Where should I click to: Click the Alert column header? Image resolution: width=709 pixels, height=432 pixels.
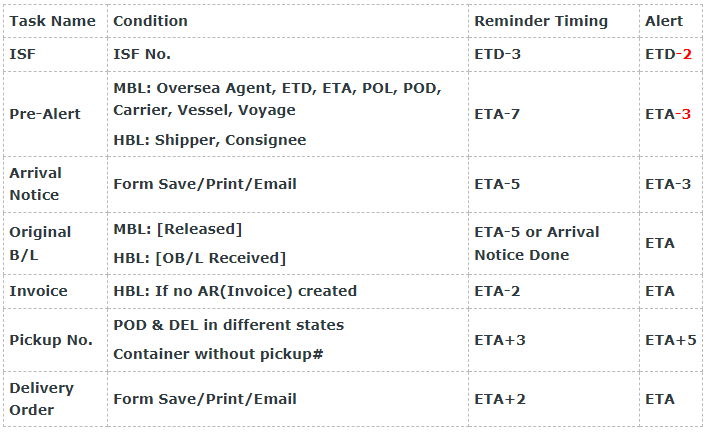pos(664,21)
